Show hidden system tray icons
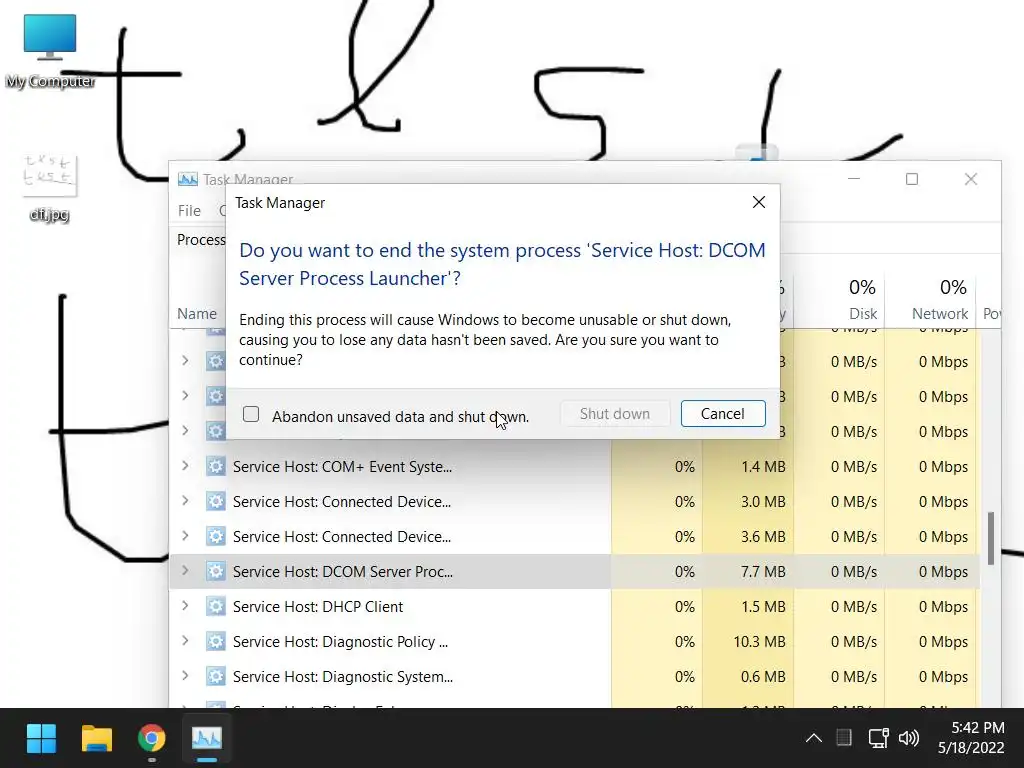 pyautogui.click(x=814, y=739)
